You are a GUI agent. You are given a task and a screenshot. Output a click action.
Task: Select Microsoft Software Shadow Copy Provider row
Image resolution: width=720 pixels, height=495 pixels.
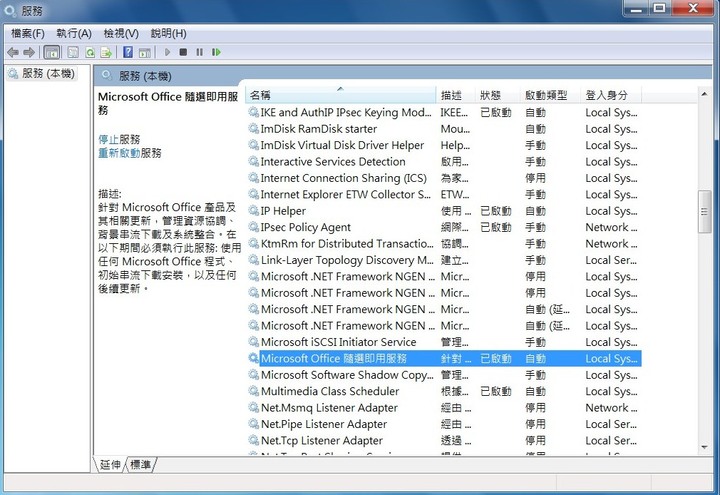444,375
